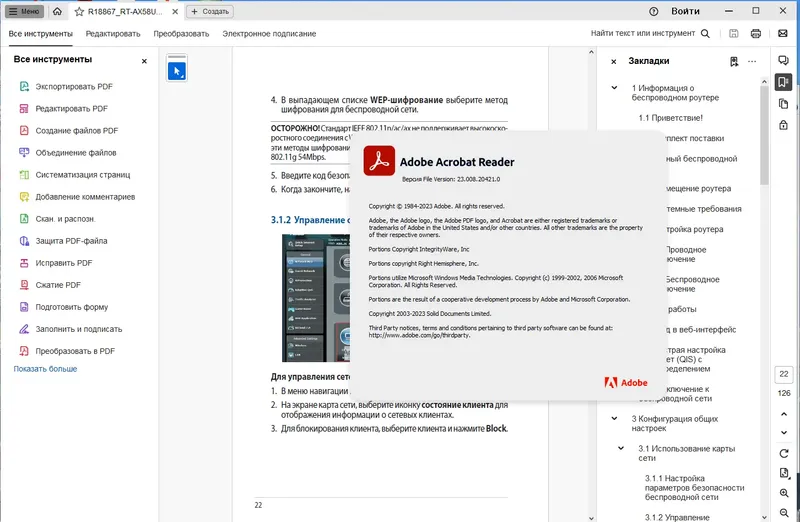Toggle the bookmarks panel icon in right rail
This screenshot has height=522, width=800.
[783, 82]
